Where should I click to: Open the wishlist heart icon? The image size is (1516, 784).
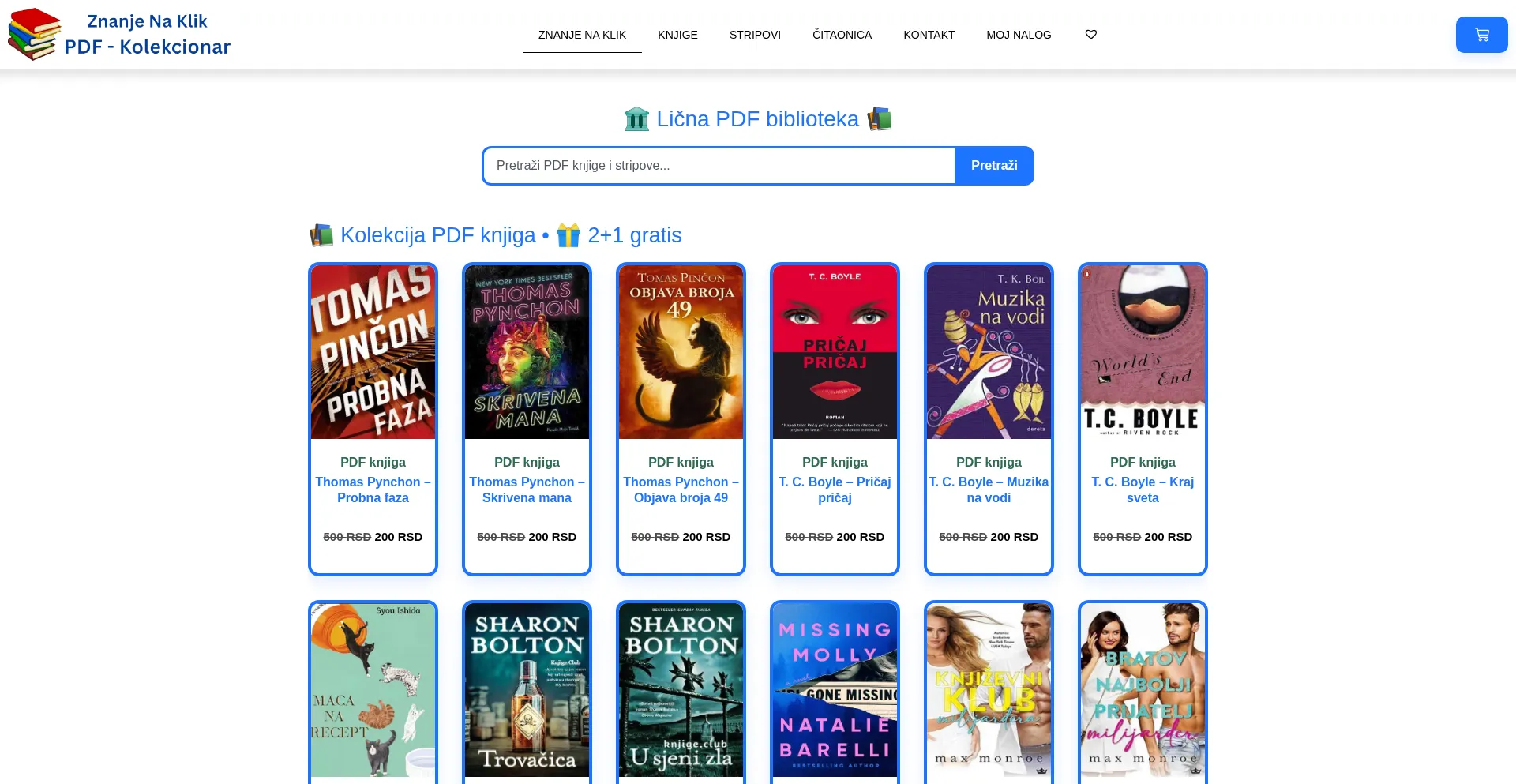tap(1091, 35)
